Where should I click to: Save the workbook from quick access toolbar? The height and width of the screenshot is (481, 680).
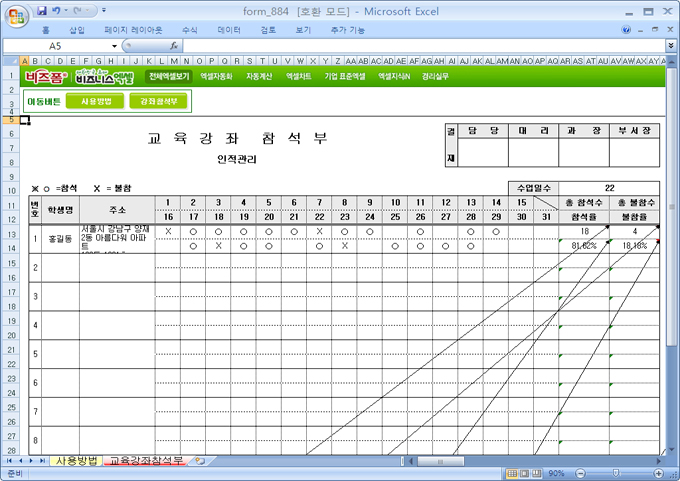41,11
